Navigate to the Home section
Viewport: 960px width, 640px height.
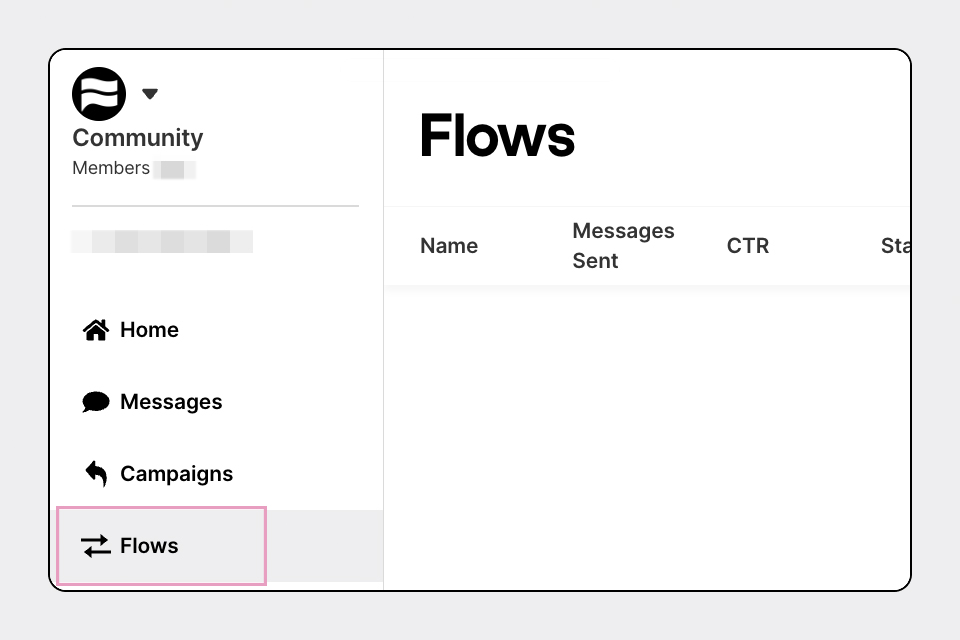[x=148, y=329]
